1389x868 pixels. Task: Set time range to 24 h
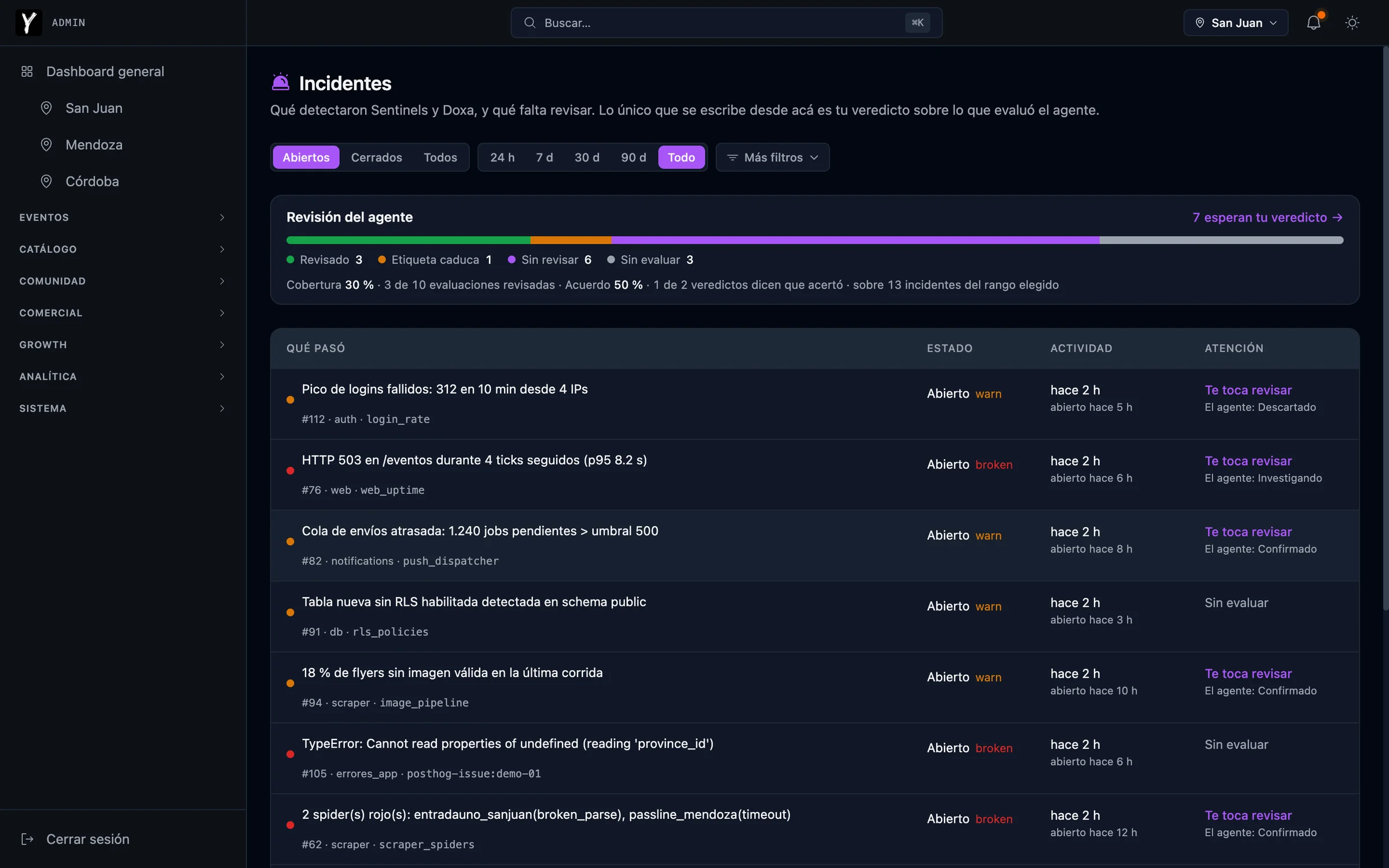point(502,157)
